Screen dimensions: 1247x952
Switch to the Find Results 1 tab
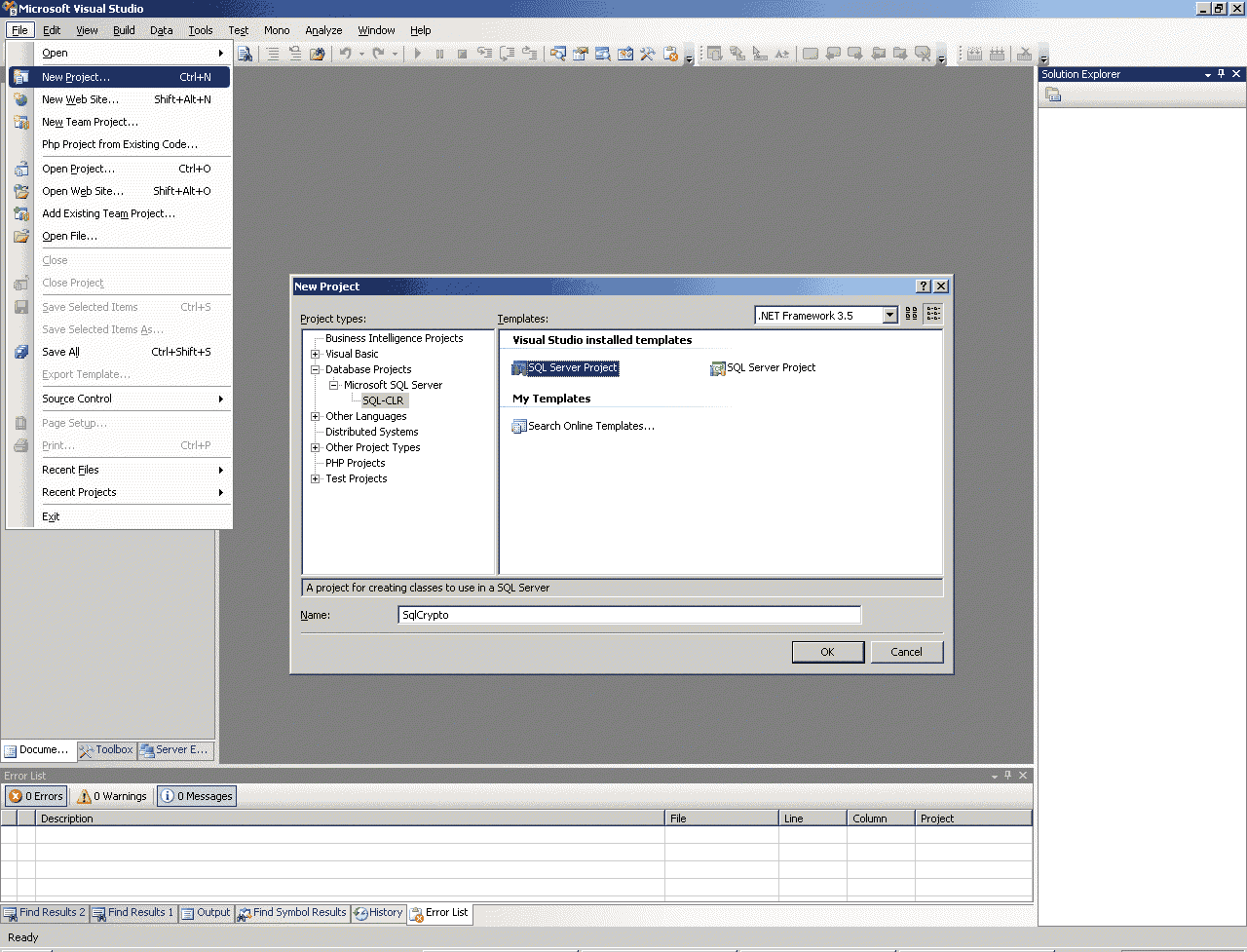[132, 913]
